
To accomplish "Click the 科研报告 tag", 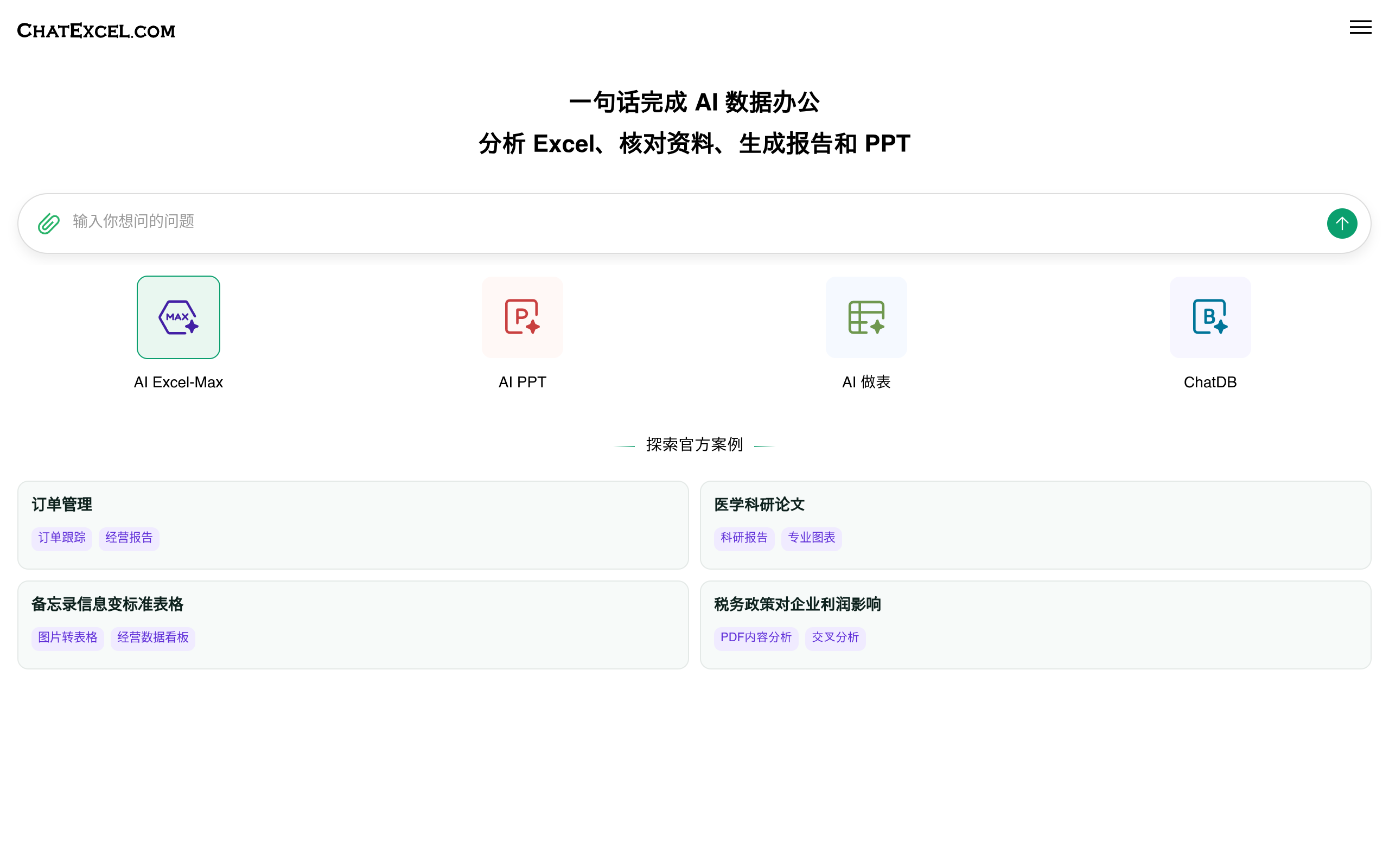I will coord(744,538).
